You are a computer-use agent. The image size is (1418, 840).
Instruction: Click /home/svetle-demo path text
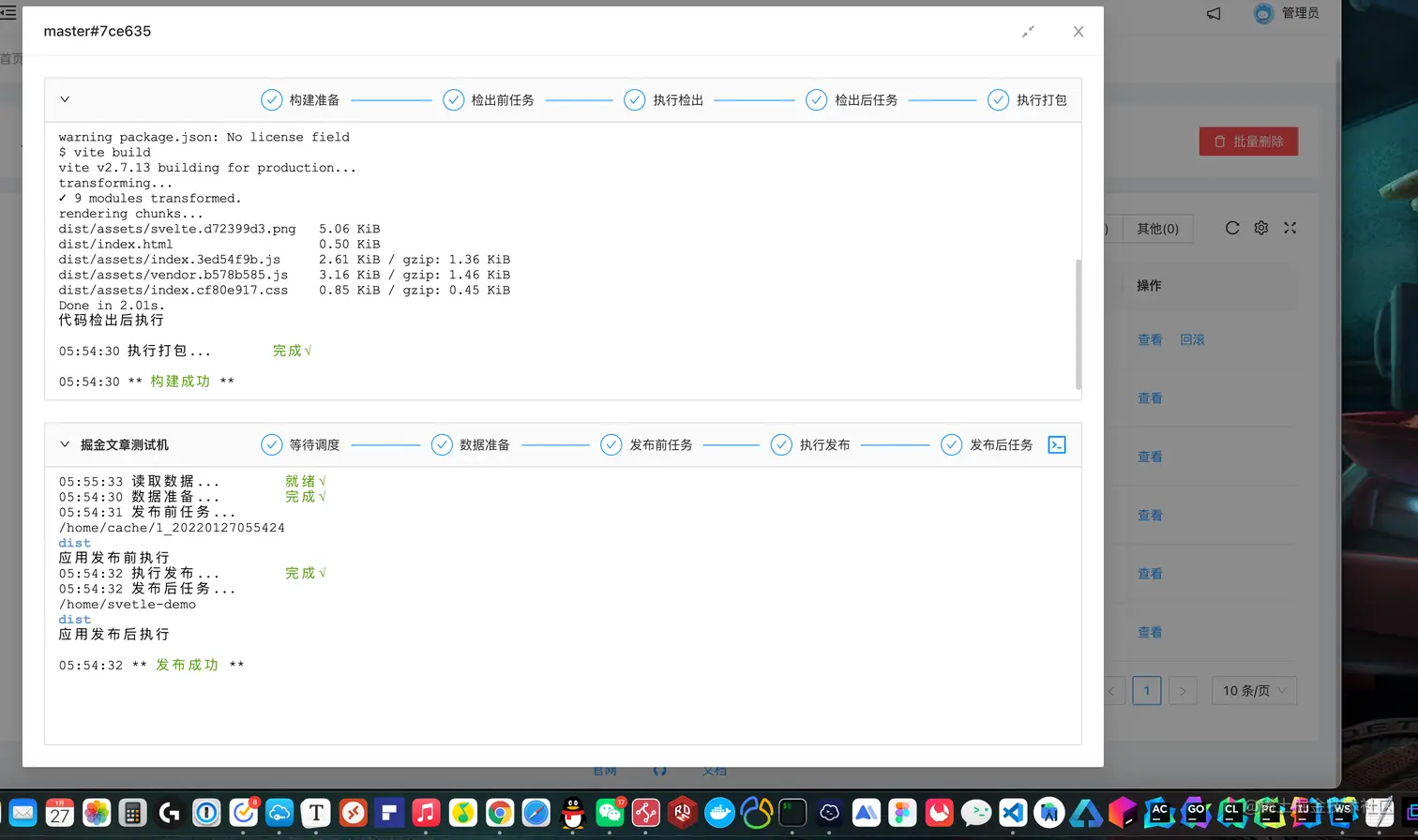coord(128,605)
